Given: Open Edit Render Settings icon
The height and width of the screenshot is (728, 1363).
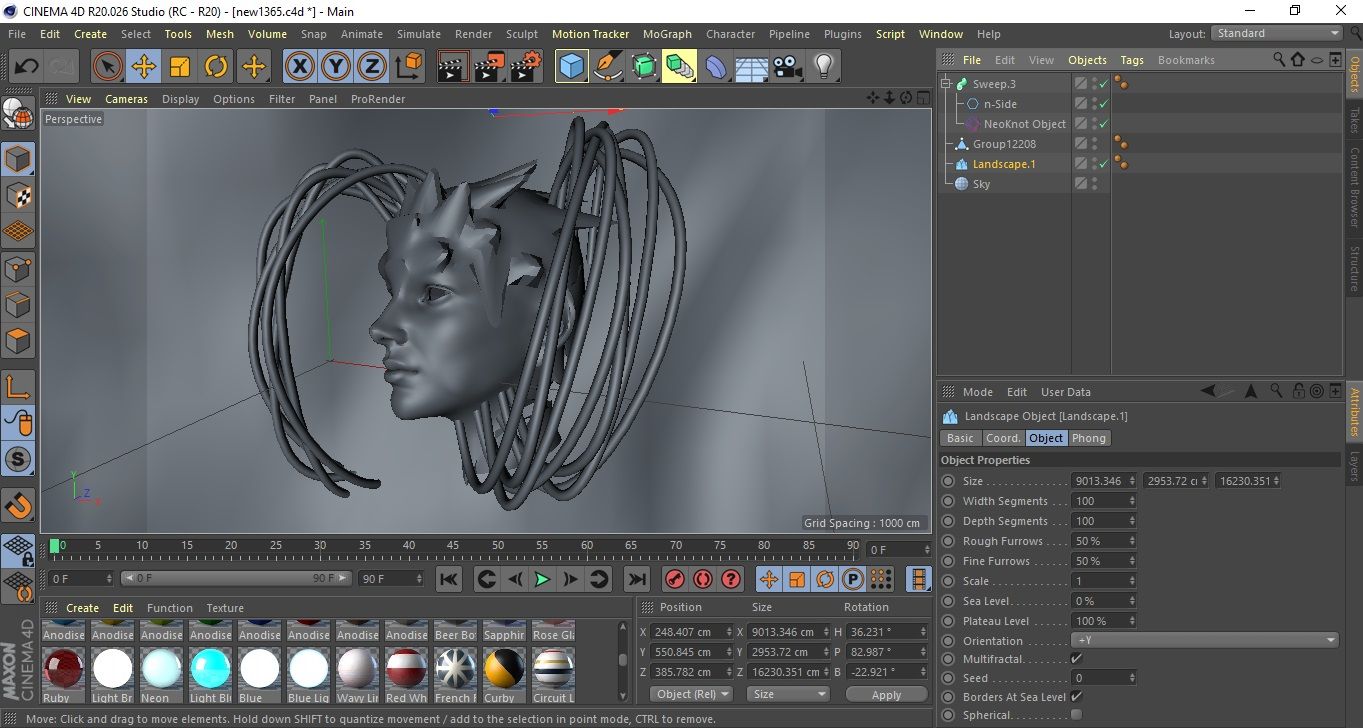Looking at the screenshot, I should 526,67.
